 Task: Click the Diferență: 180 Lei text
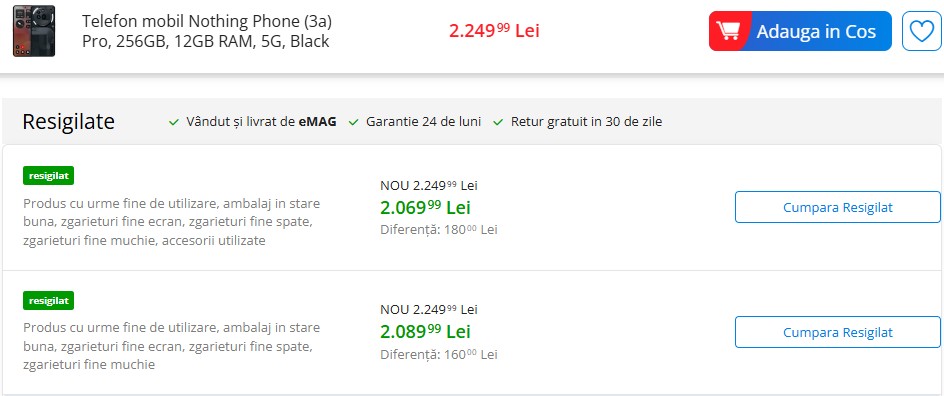point(439,229)
